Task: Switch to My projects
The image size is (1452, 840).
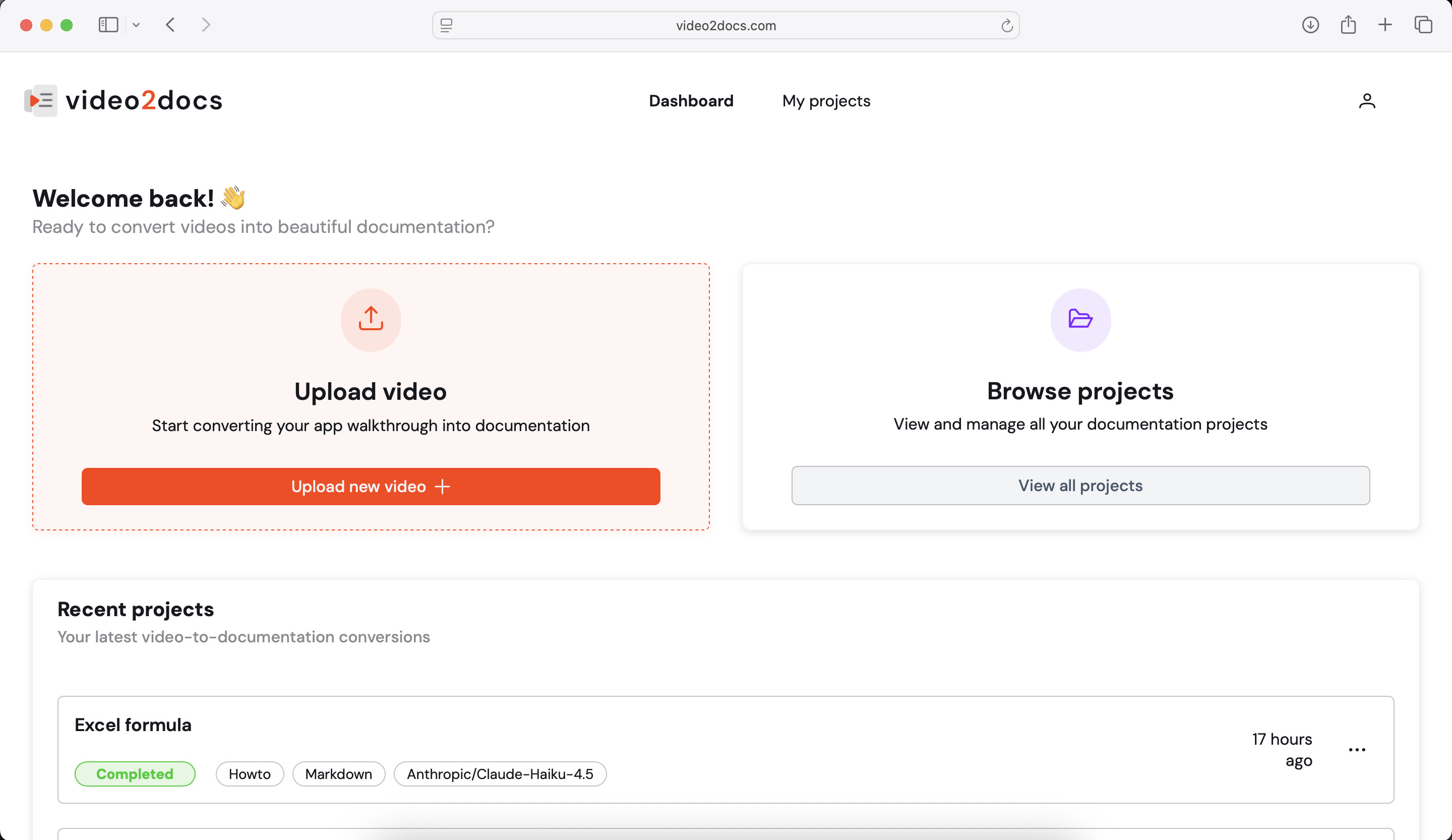Action: point(826,101)
